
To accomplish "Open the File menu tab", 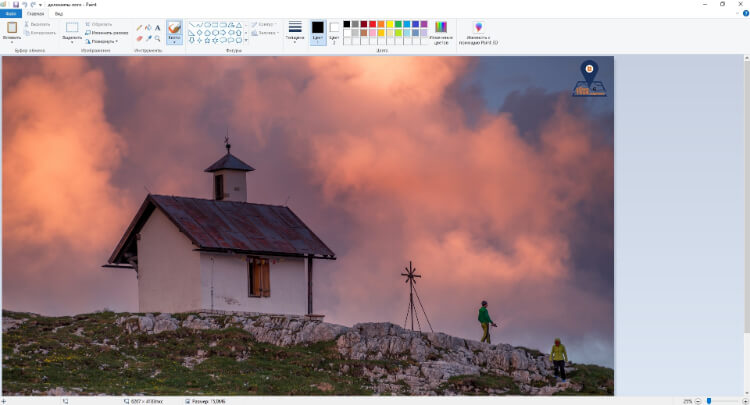I will [11, 14].
